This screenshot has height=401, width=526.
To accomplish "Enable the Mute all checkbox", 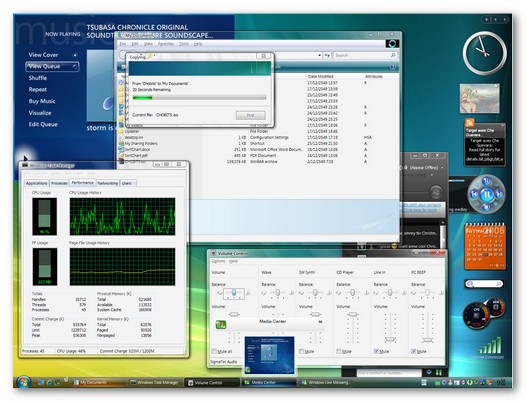I will (x=214, y=351).
